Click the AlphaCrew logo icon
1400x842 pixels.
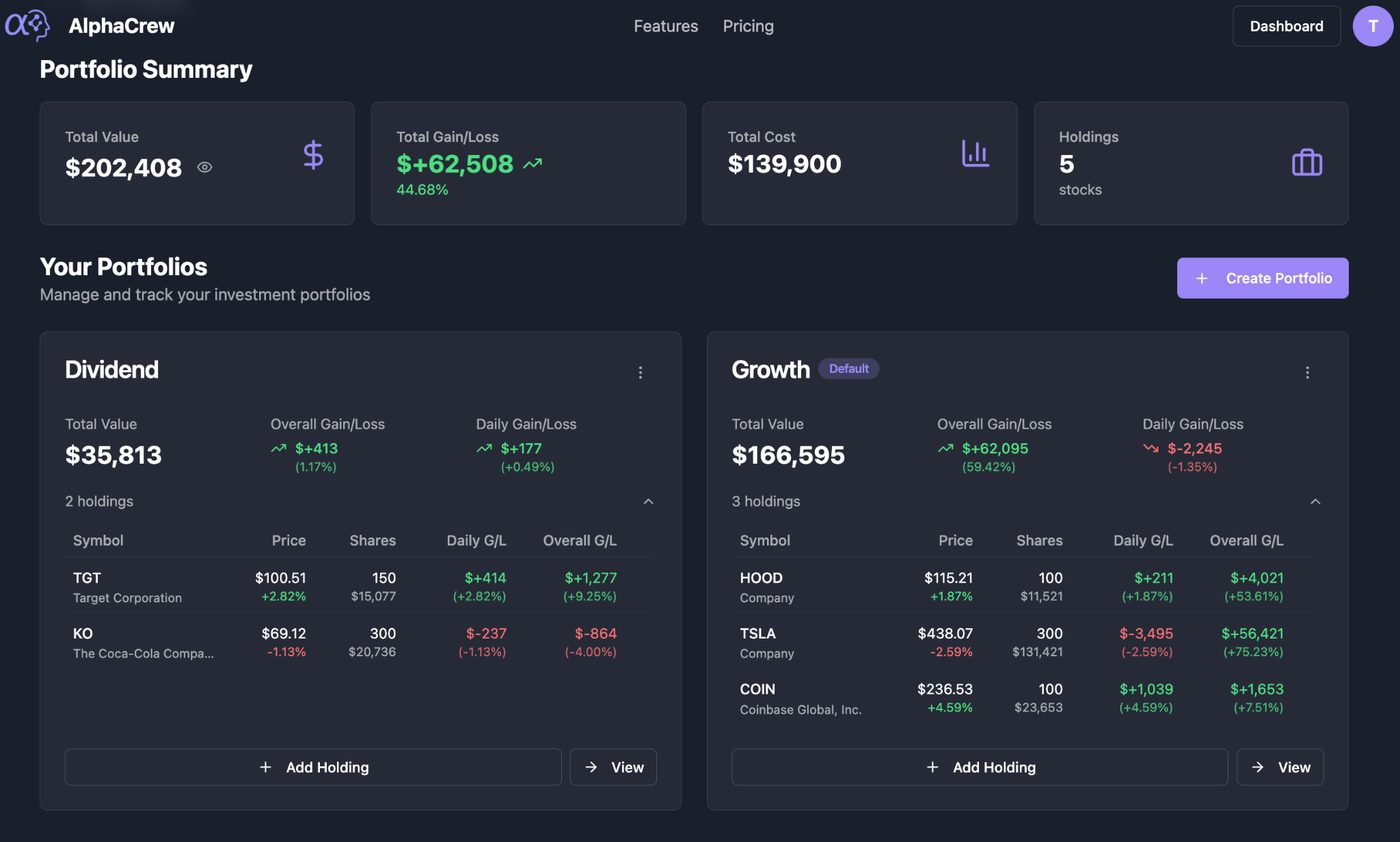point(26,25)
